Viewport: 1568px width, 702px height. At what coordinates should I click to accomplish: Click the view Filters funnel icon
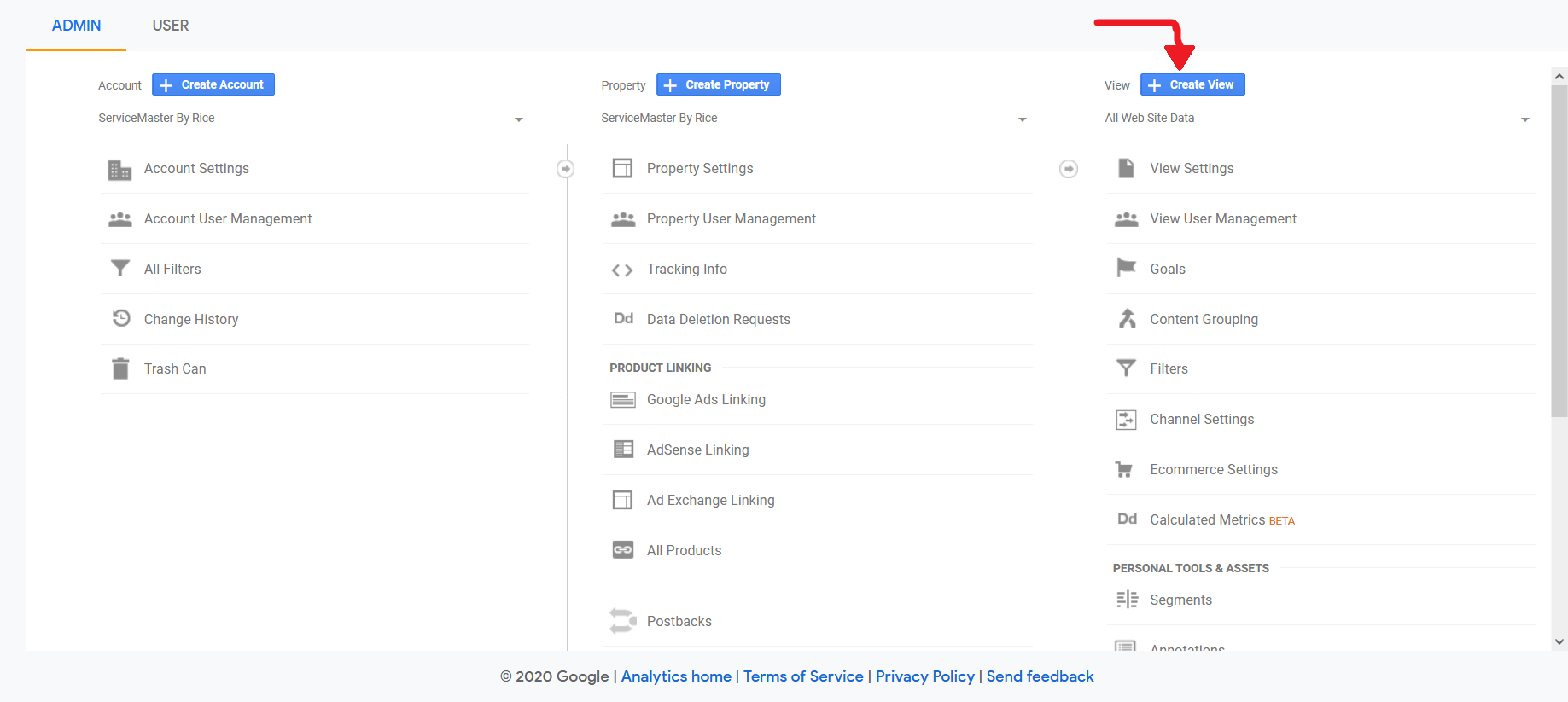click(1127, 368)
